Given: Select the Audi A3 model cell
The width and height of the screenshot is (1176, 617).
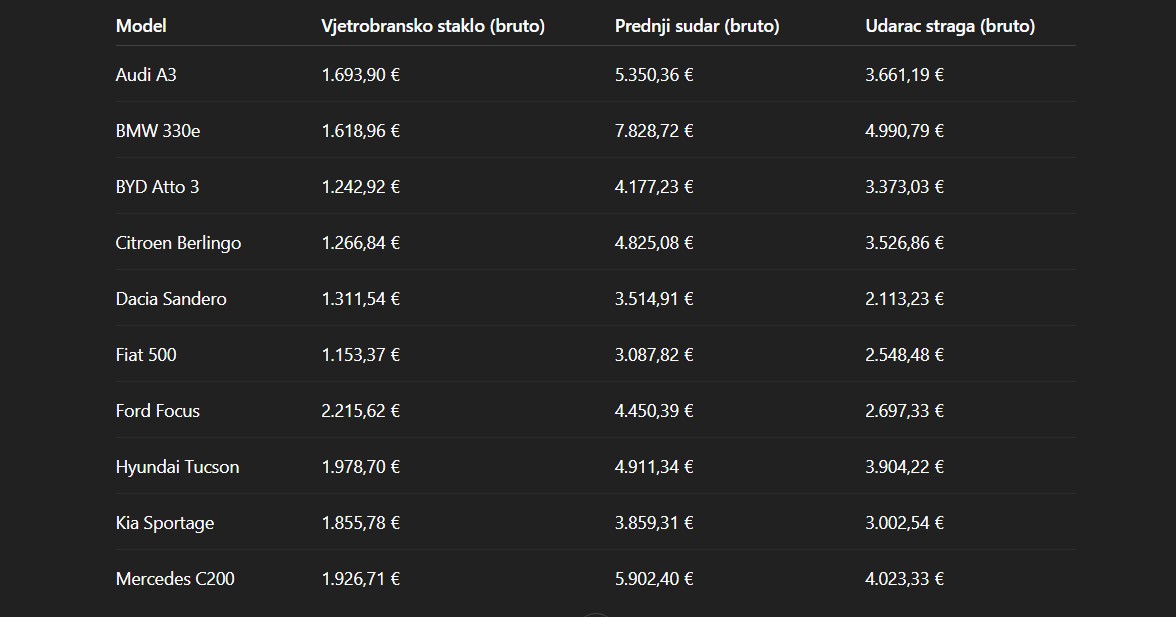Looking at the screenshot, I should pos(146,74).
